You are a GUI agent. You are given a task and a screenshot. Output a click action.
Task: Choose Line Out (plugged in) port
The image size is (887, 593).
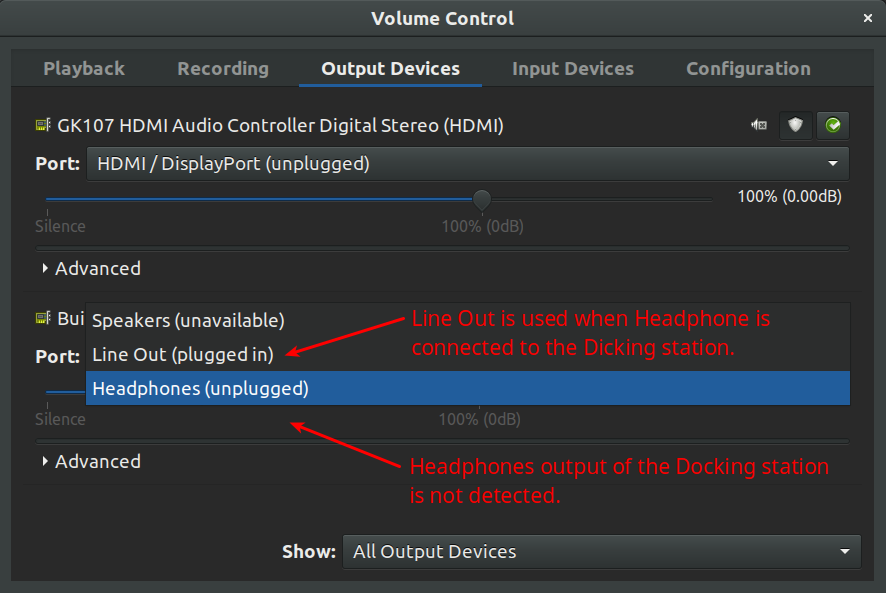pyautogui.click(x=182, y=354)
